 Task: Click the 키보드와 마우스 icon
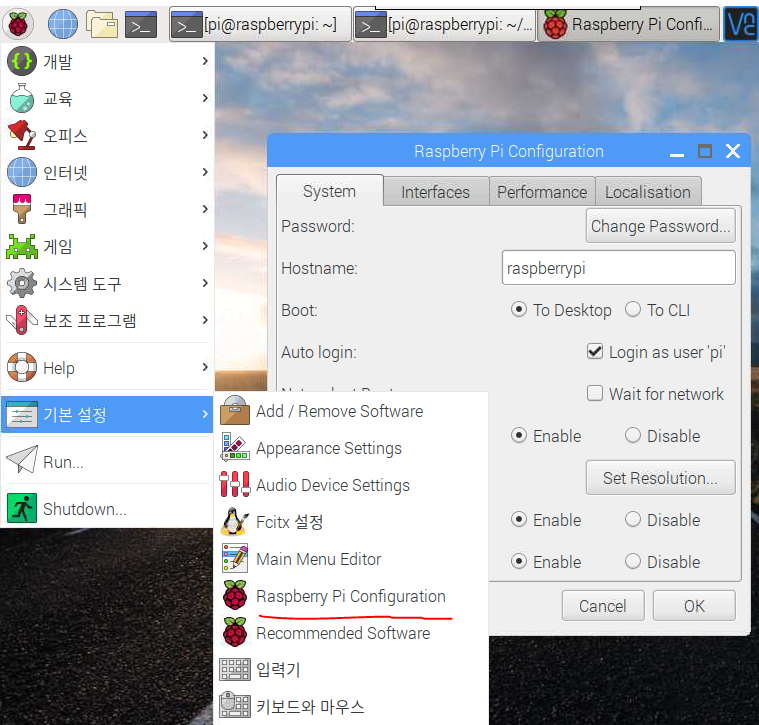235,706
